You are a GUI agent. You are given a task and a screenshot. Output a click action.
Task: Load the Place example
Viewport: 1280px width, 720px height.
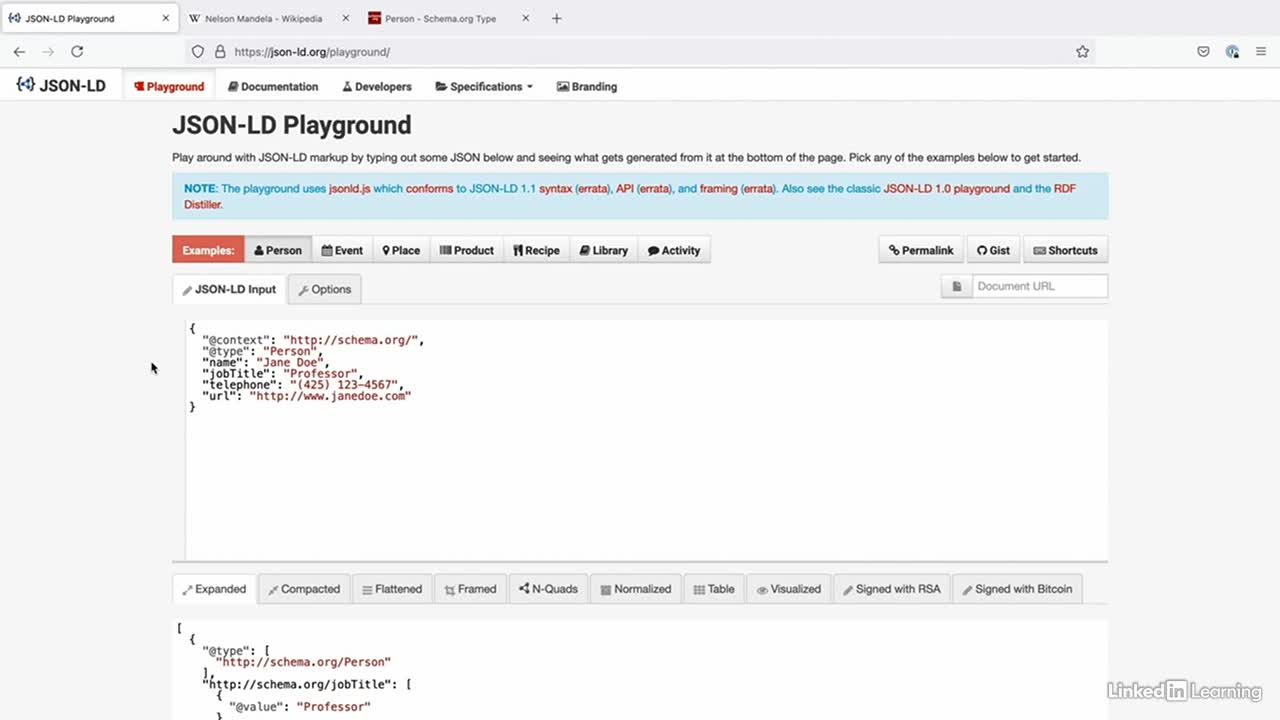point(401,250)
